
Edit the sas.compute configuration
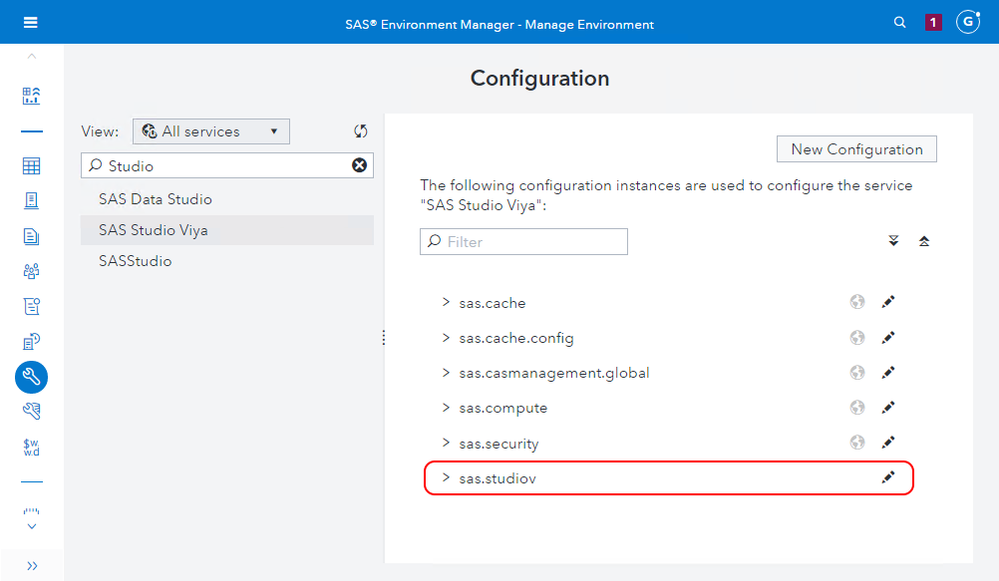click(x=888, y=408)
